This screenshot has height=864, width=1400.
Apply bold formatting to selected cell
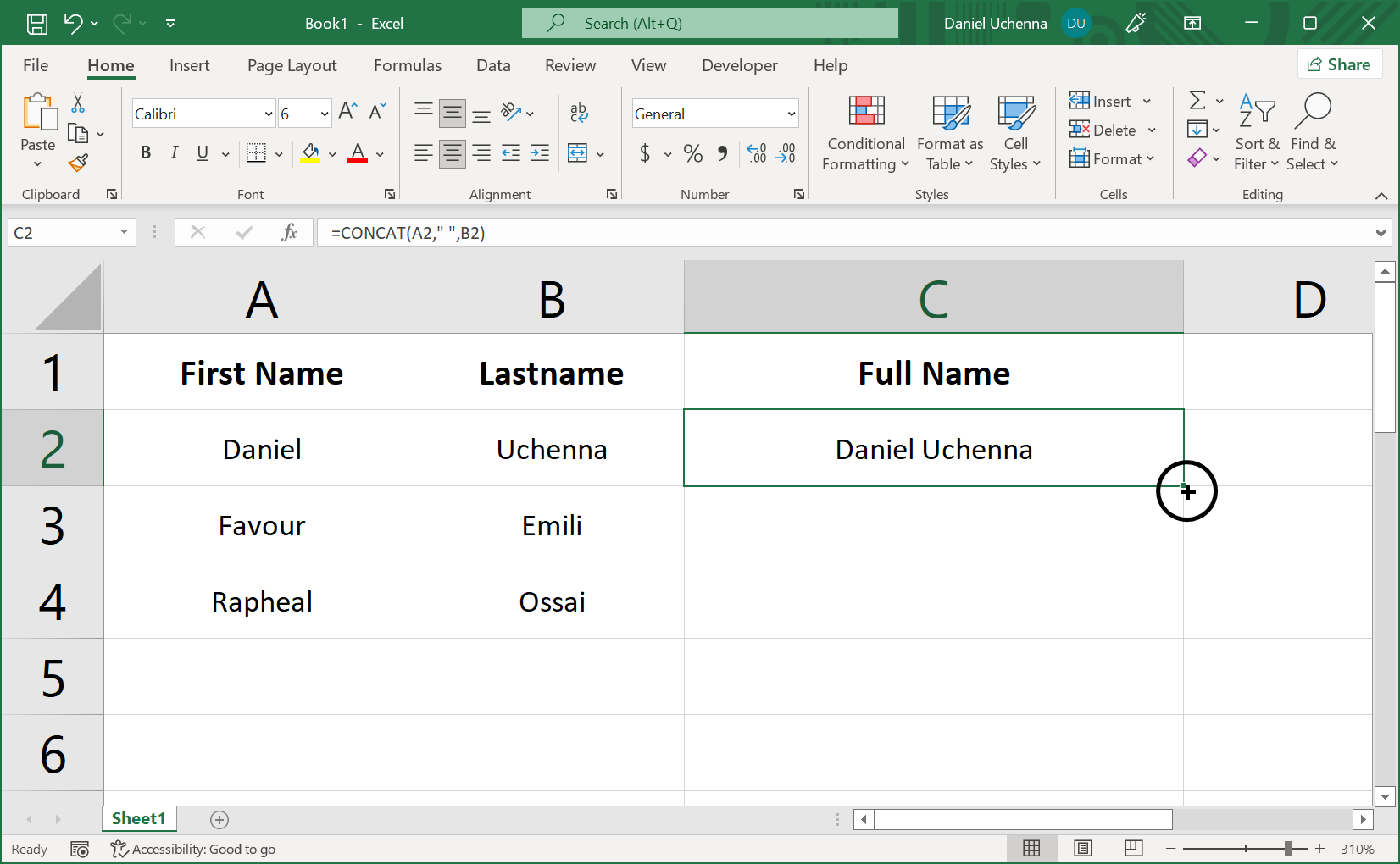point(145,153)
